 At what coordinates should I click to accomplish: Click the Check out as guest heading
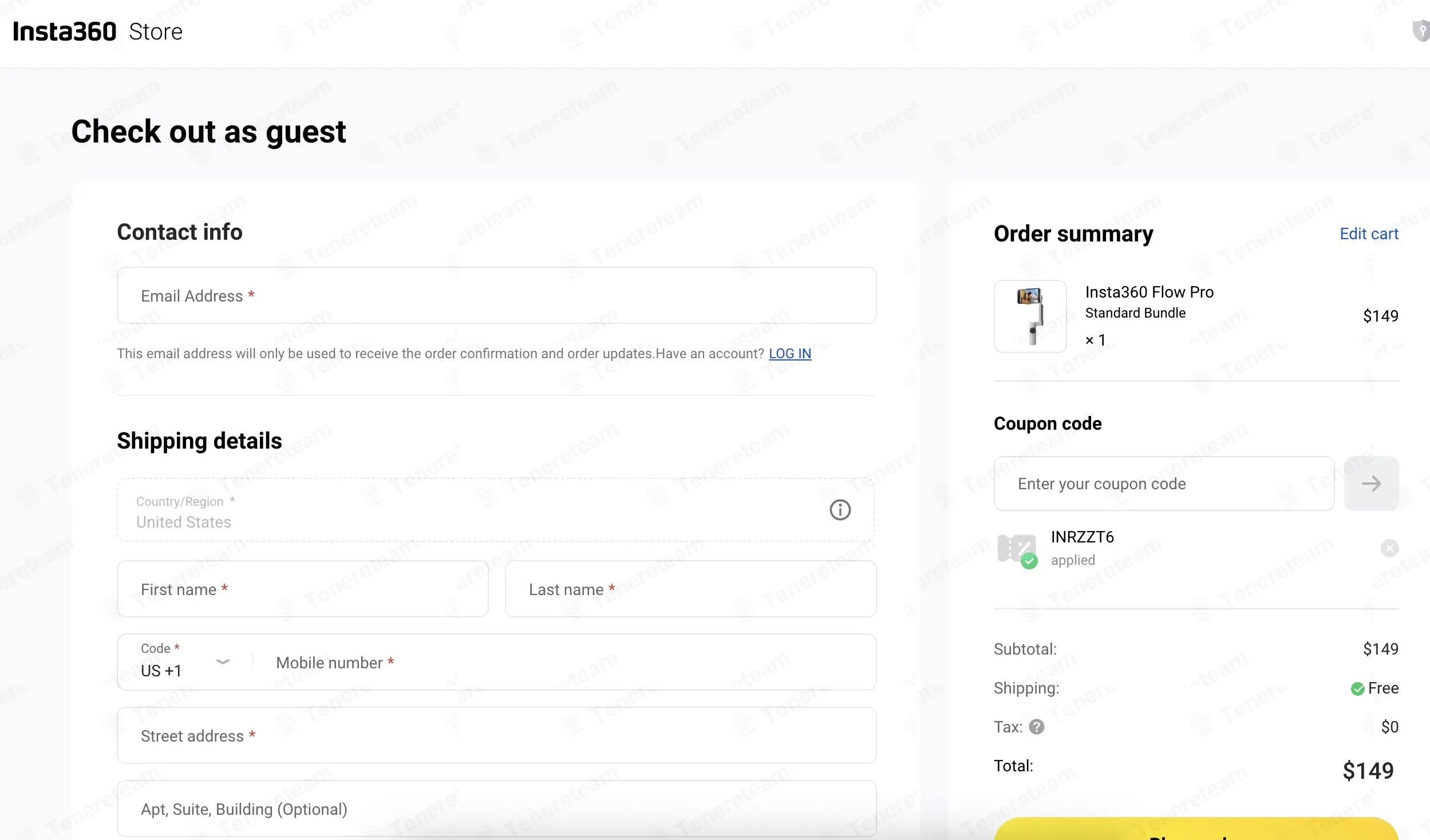[208, 132]
